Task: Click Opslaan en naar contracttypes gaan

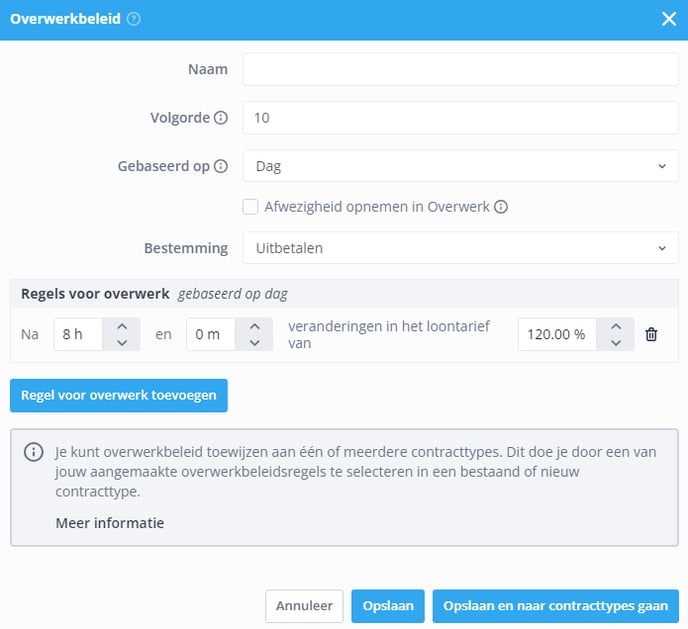Action: (555, 606)
